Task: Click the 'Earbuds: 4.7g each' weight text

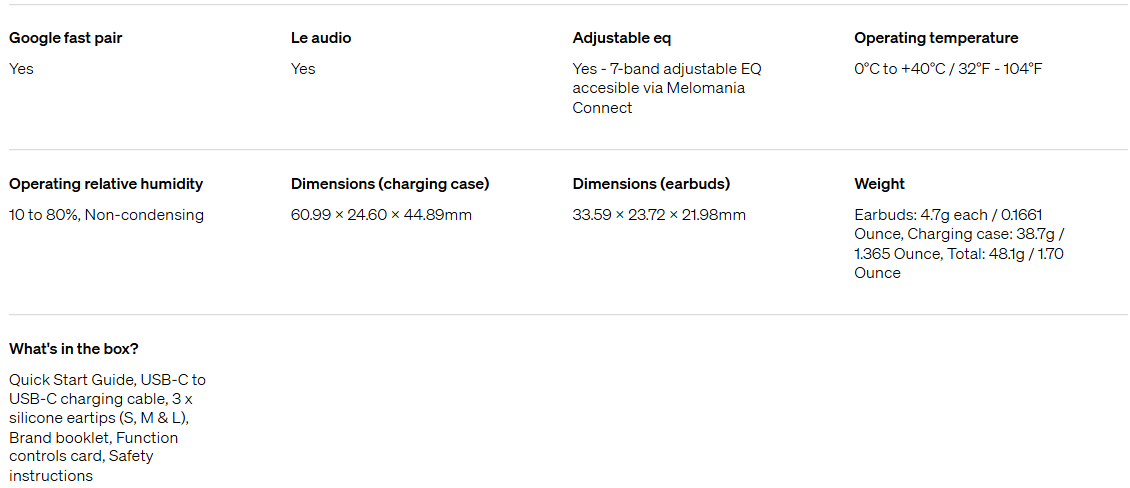Action: pos(921,215)
